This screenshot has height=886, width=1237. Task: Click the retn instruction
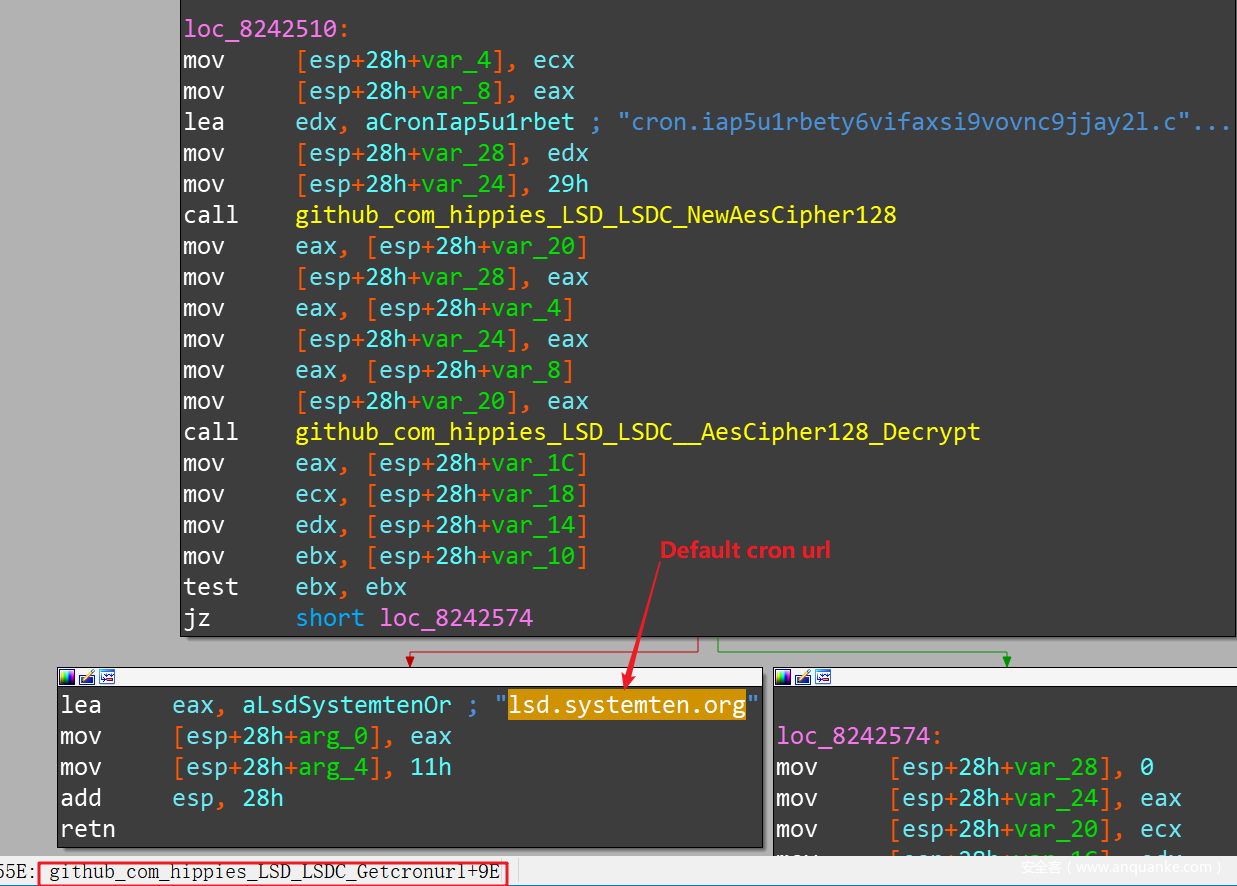pos(88,829)
